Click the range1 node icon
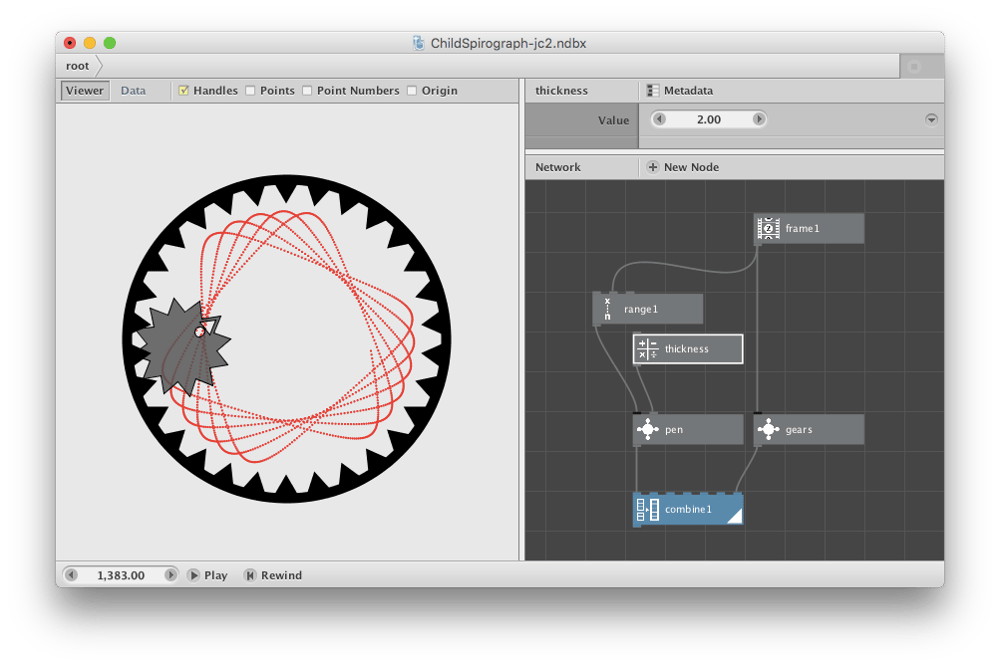1000x667 pixels. point(607,309)
